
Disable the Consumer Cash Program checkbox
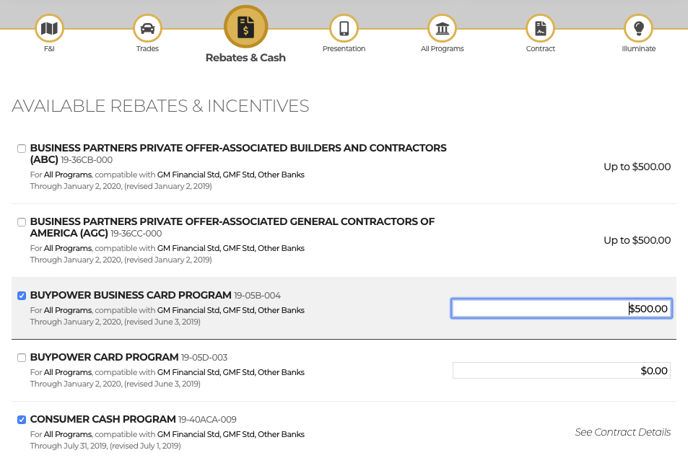click(21, 420)
